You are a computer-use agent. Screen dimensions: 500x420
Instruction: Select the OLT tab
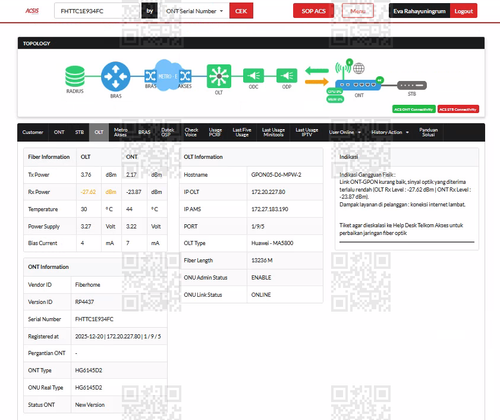pos(99,132)
